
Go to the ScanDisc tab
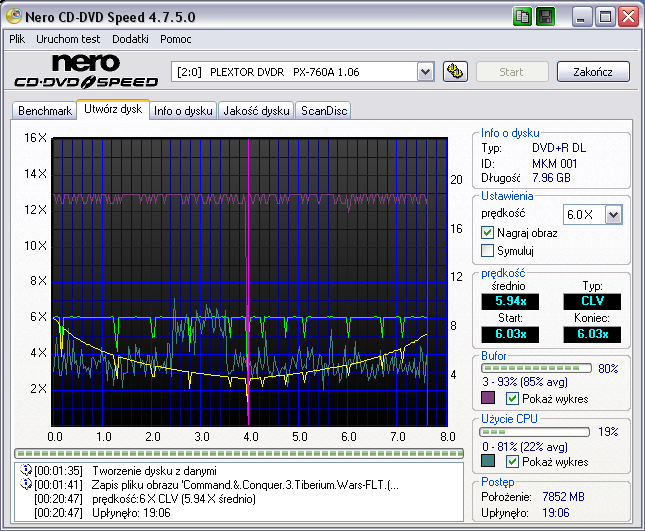pos(324,111)
